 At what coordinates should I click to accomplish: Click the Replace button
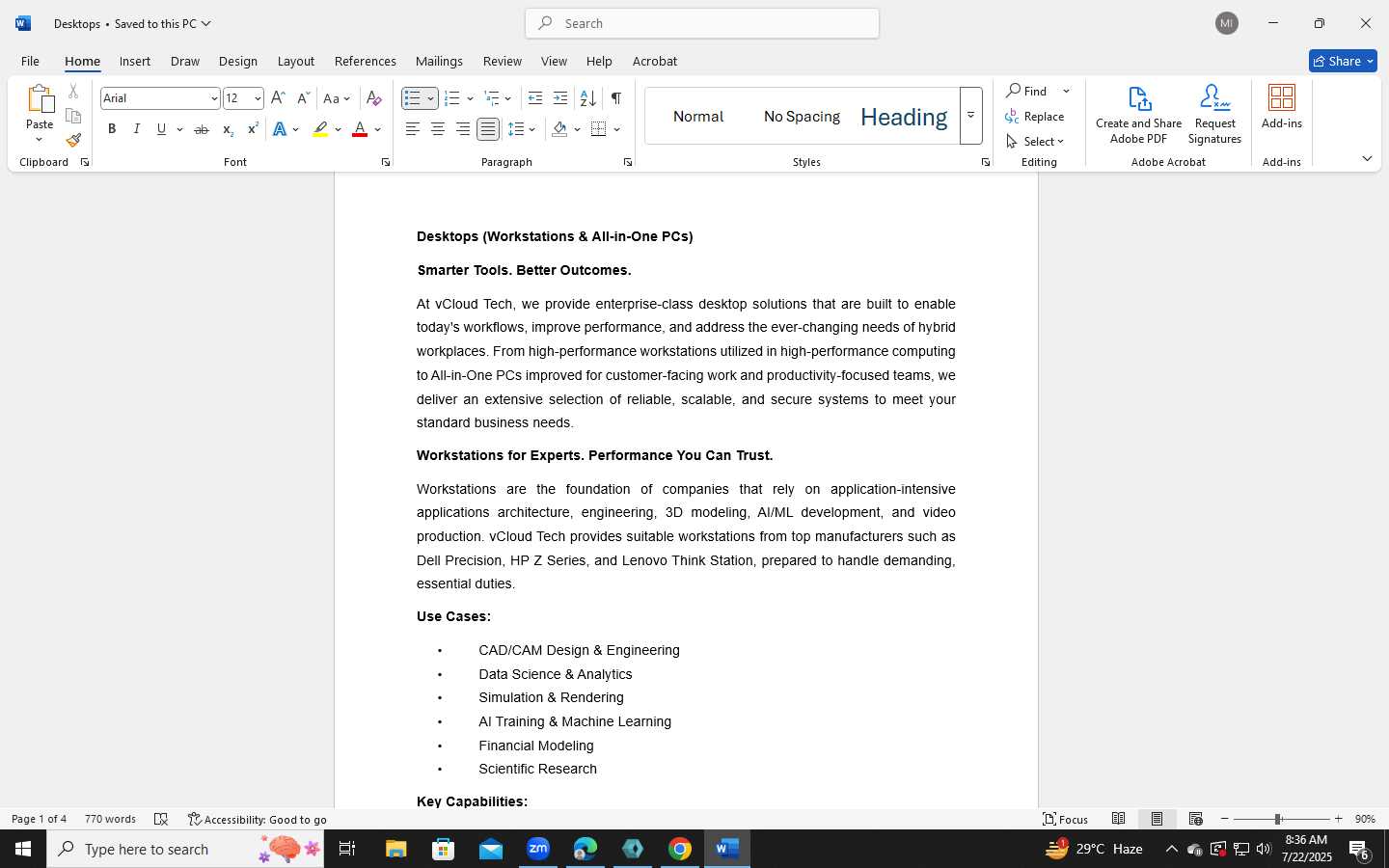[x=1035, y=117]
